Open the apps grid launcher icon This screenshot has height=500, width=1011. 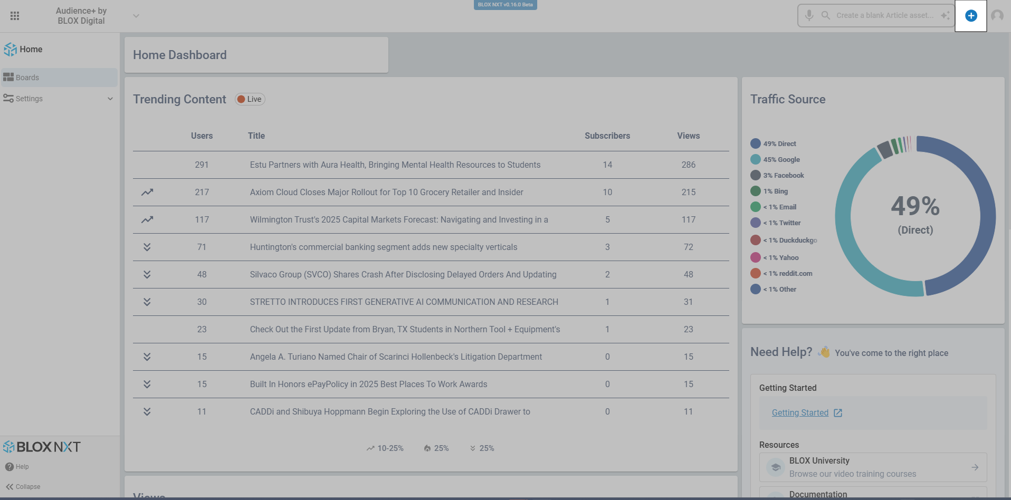[15, 16]
